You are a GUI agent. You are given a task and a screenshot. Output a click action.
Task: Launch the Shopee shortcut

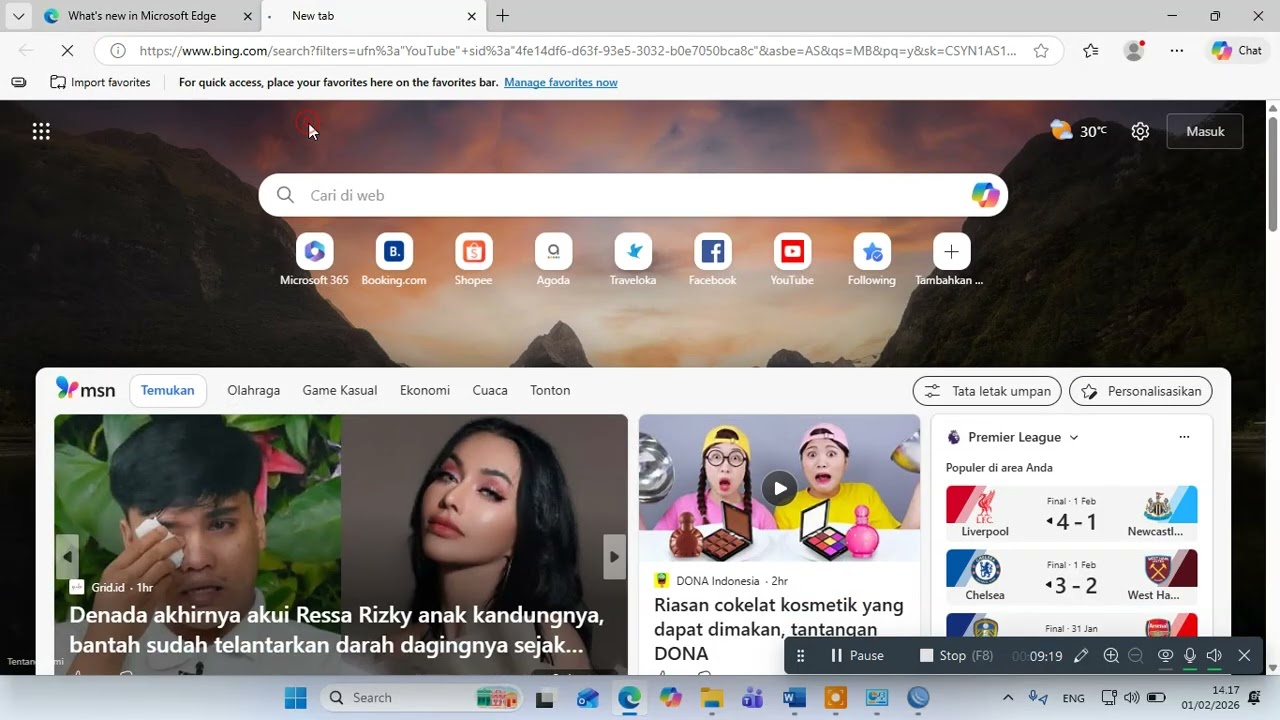tap(473, 260)
